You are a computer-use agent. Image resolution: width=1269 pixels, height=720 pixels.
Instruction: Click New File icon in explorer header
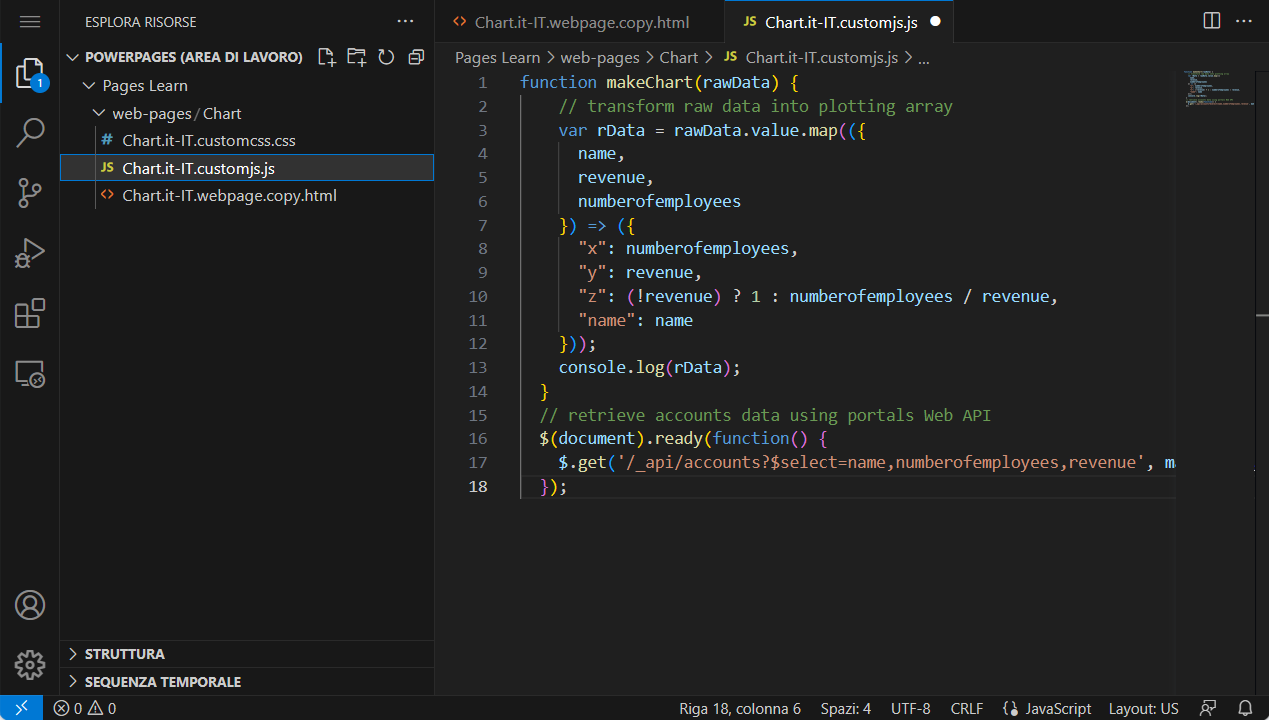(326, 57)
